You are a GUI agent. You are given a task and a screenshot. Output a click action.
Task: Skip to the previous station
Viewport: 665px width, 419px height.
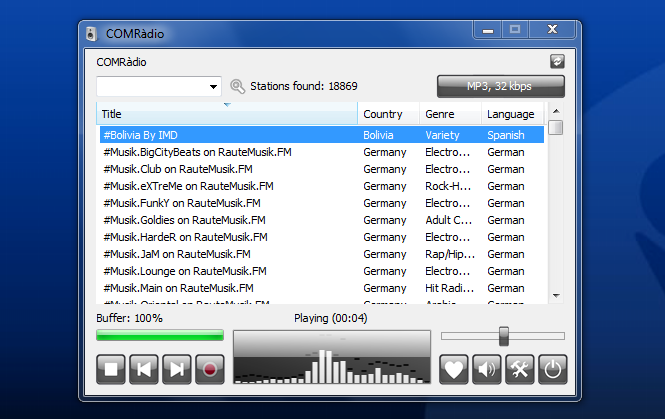click(144, 369)
